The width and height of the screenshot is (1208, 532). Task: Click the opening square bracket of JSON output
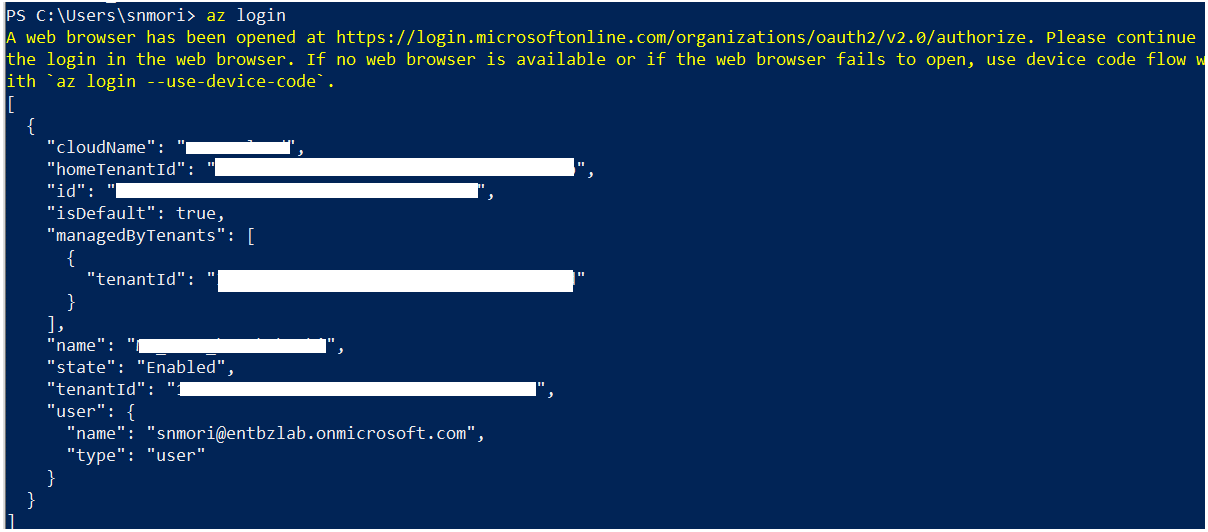[10, 104]
